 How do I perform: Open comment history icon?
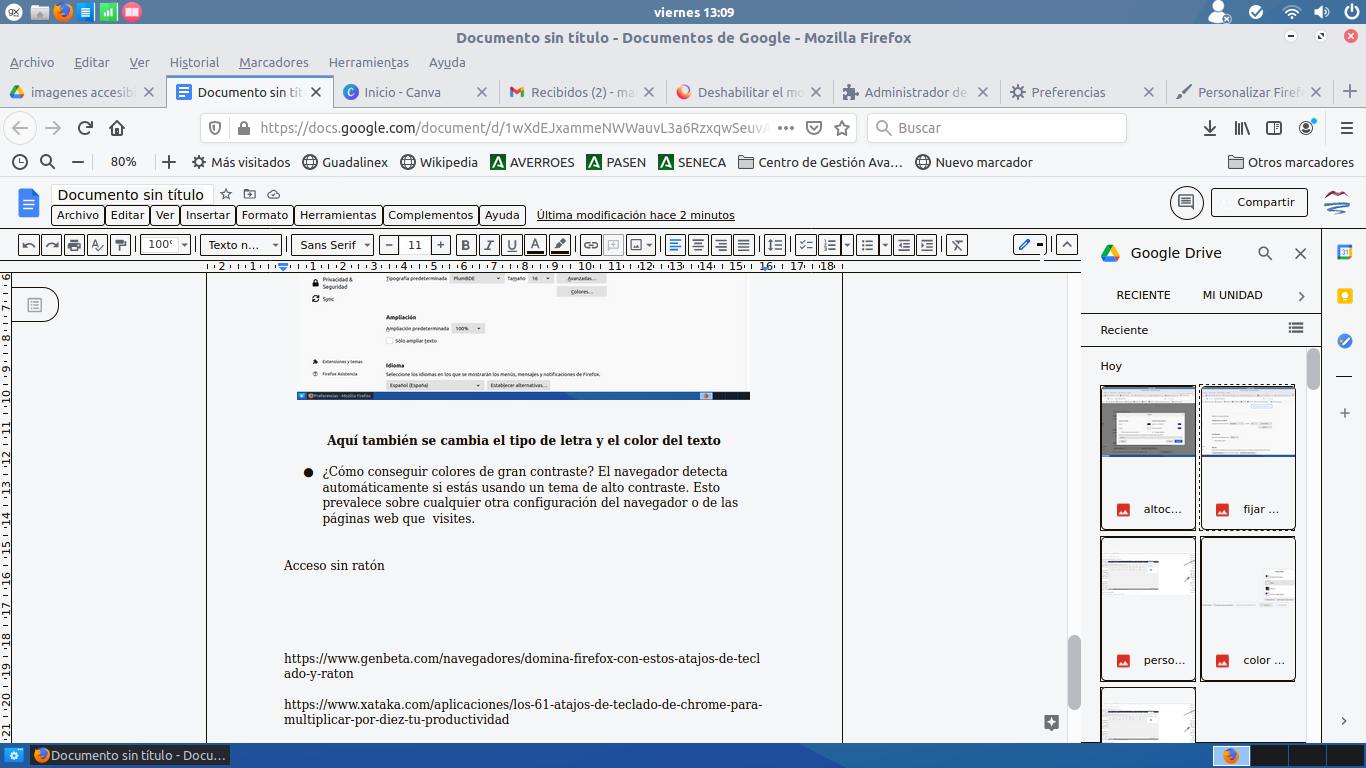pos(1186,202)
